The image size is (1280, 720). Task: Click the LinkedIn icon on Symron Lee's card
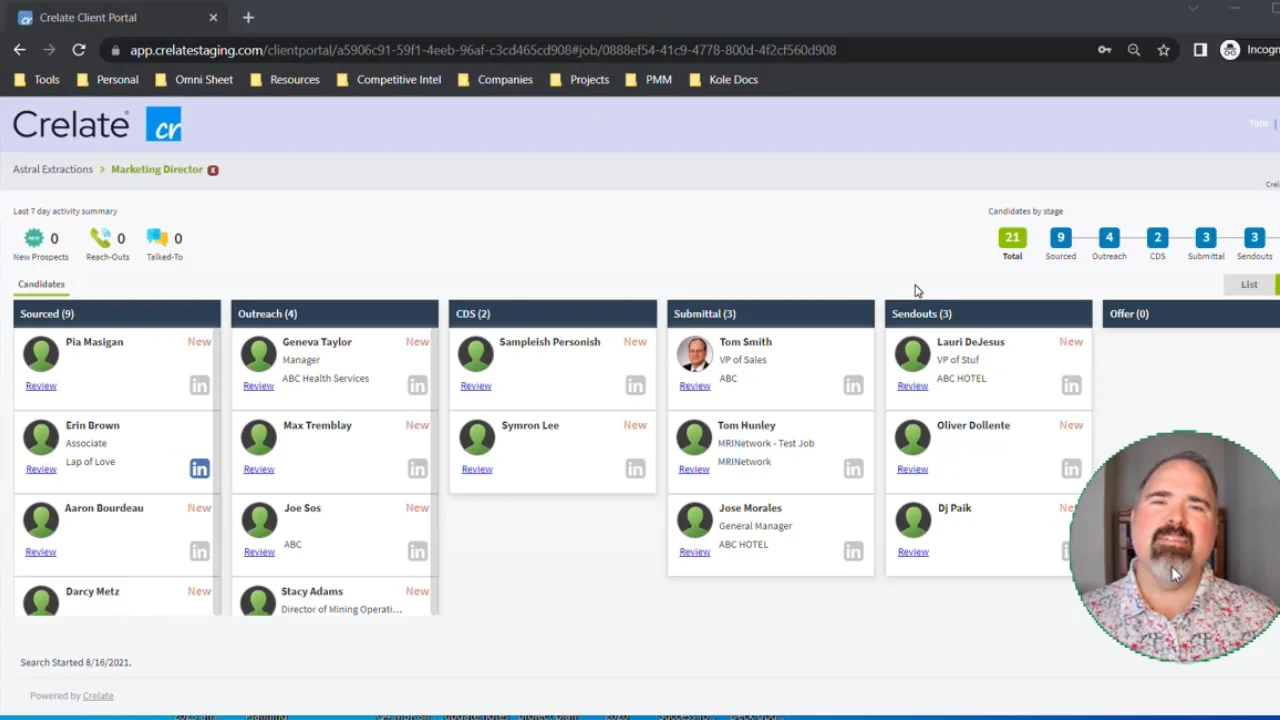636,468
